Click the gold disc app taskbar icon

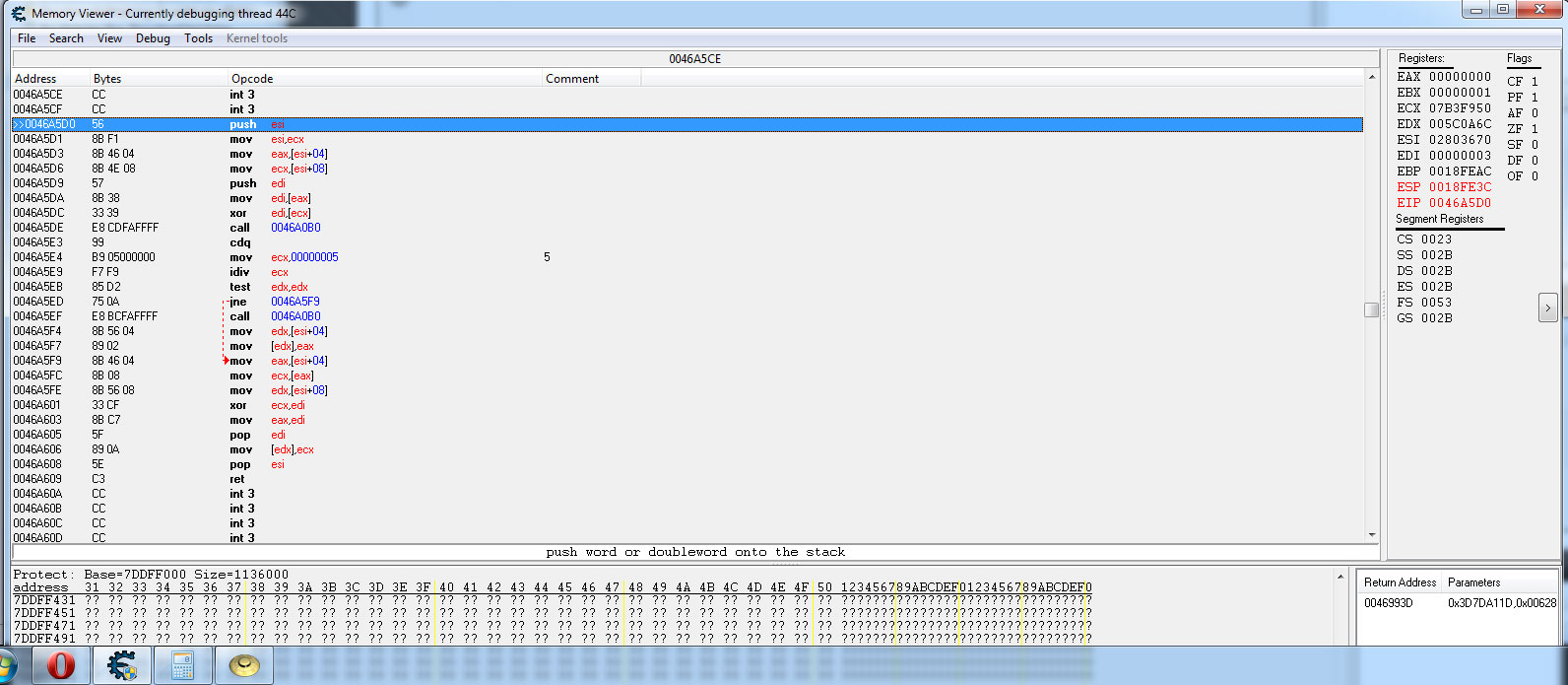tap(244, 666)
